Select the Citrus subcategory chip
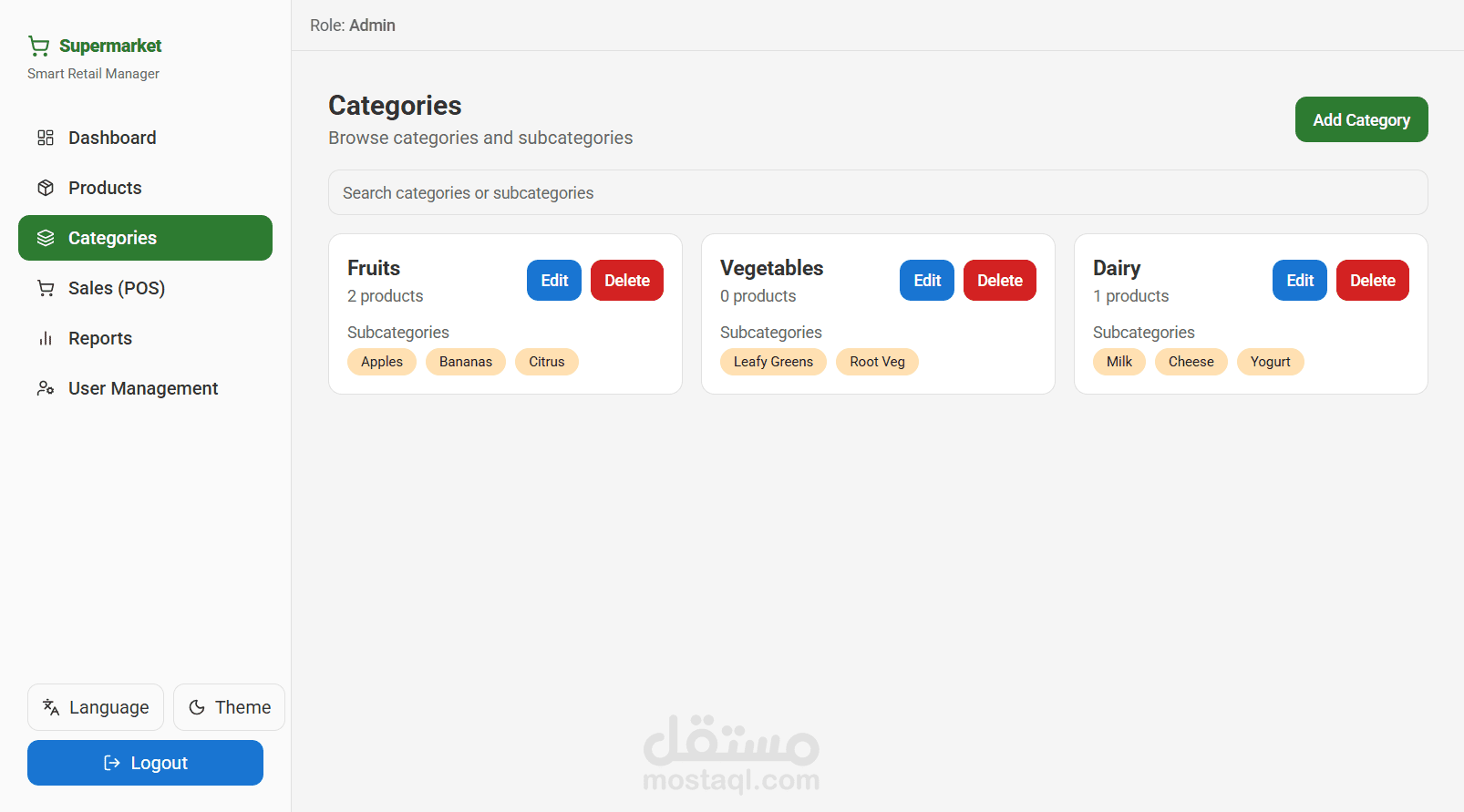 point(547,362)
